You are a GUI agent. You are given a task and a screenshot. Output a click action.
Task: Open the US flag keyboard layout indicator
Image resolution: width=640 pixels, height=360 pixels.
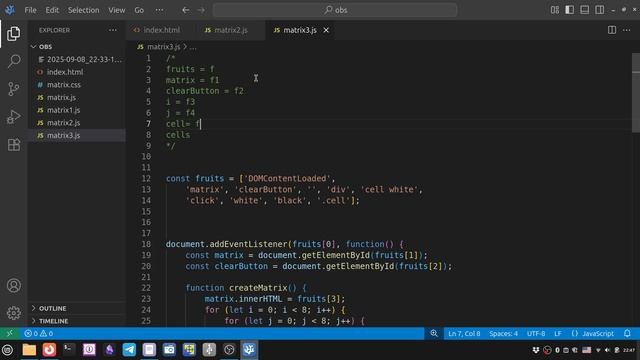pos(587,350)
